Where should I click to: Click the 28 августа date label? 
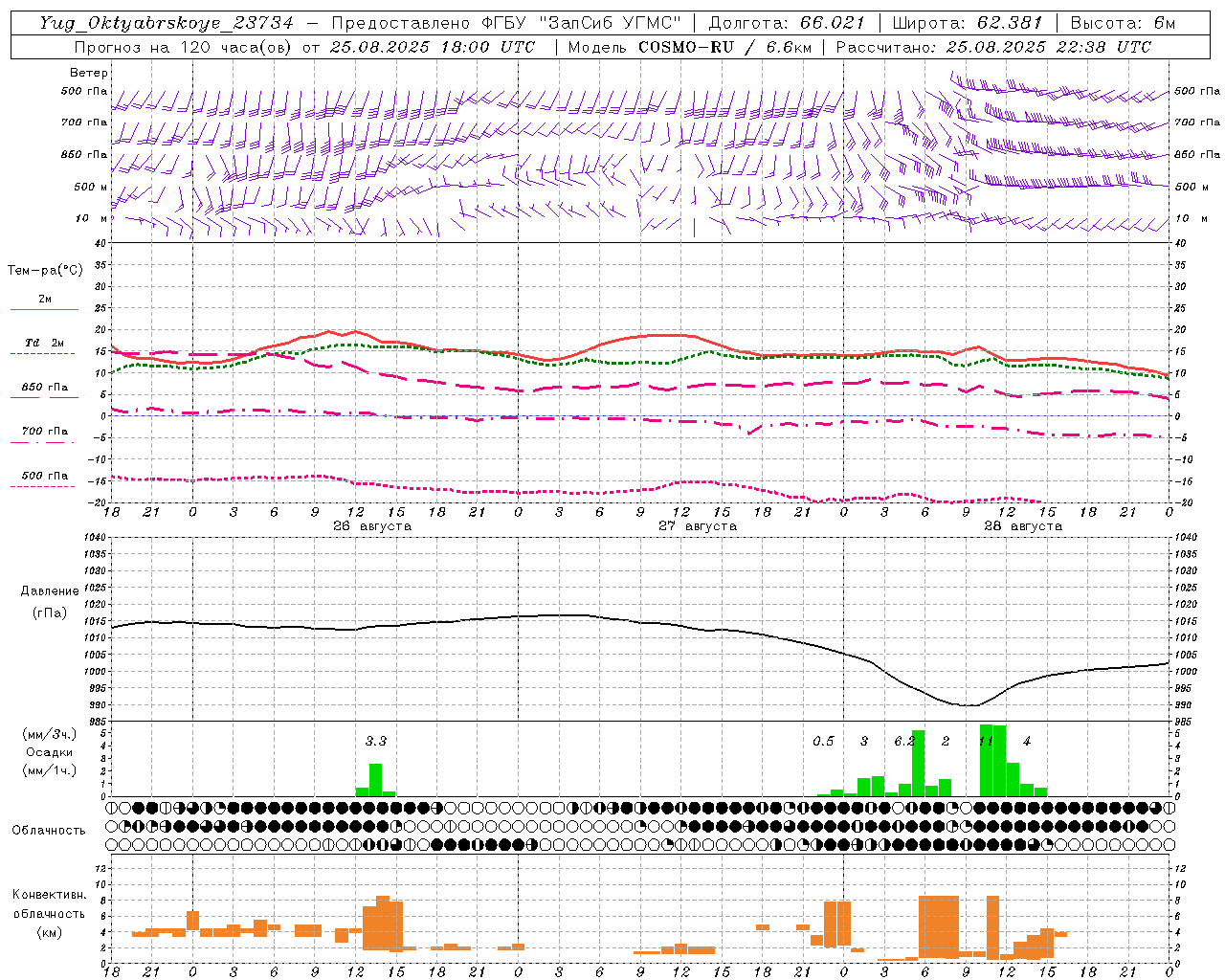pyautogui.click(x=1023, y=526)
